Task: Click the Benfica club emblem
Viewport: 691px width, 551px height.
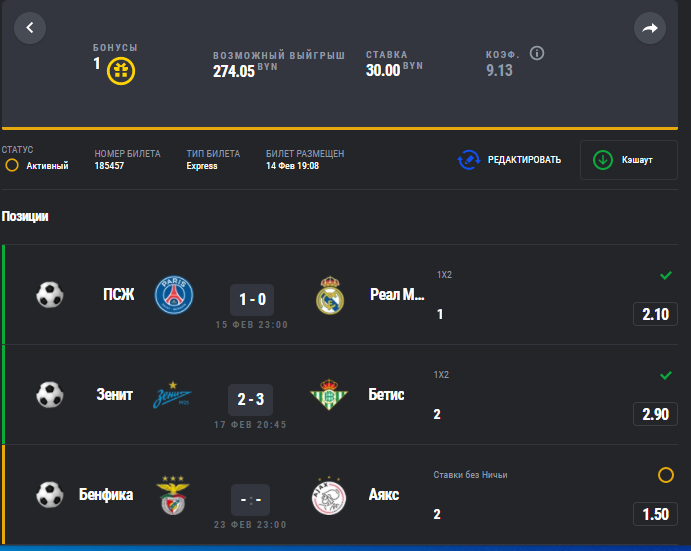Action: (173, 495)
